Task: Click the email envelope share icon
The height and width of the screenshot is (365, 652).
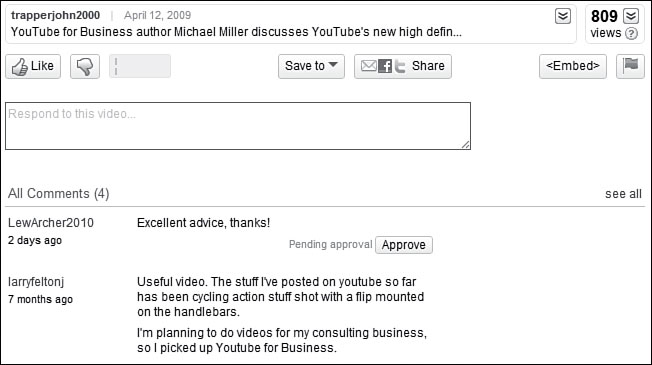Action: [368, 66]
